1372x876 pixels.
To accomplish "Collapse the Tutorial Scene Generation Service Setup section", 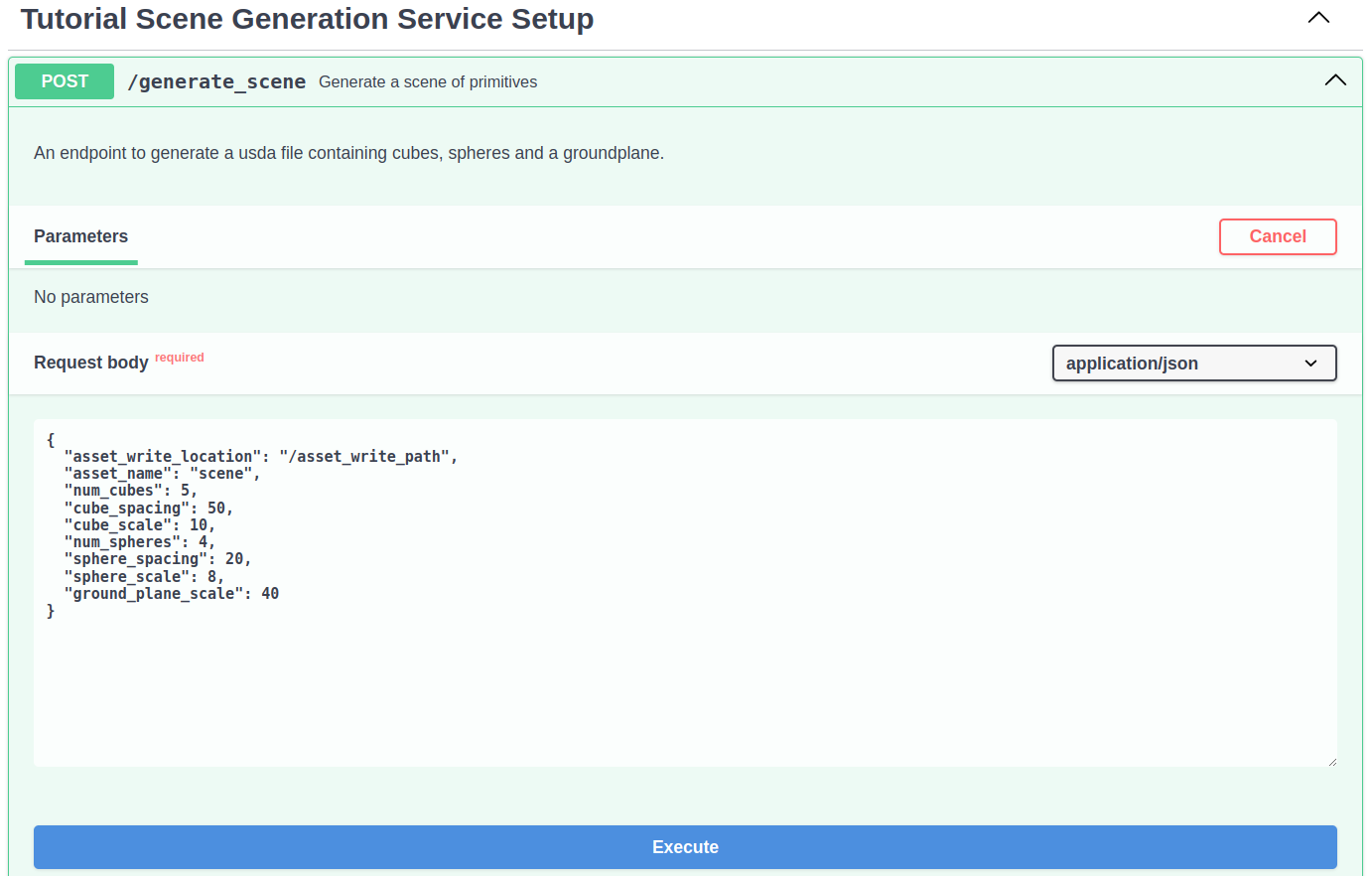I will coord(1318,17).
